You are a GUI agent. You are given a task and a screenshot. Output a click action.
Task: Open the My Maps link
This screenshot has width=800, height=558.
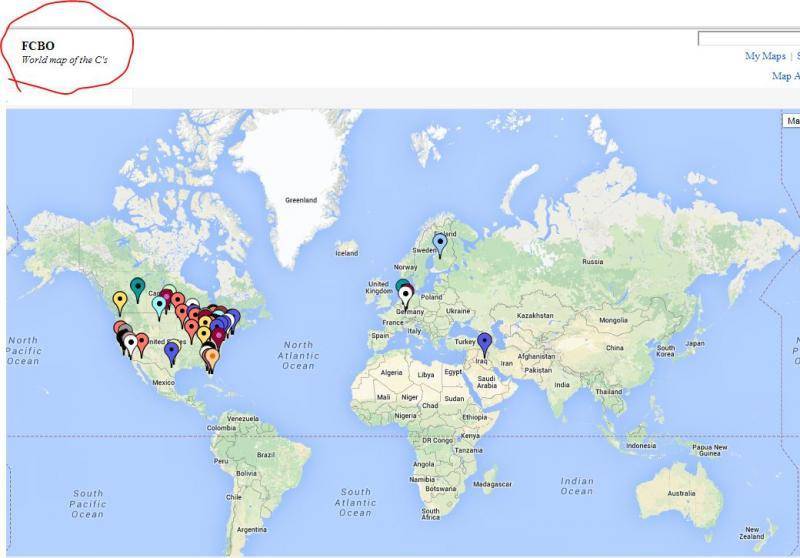764,56
